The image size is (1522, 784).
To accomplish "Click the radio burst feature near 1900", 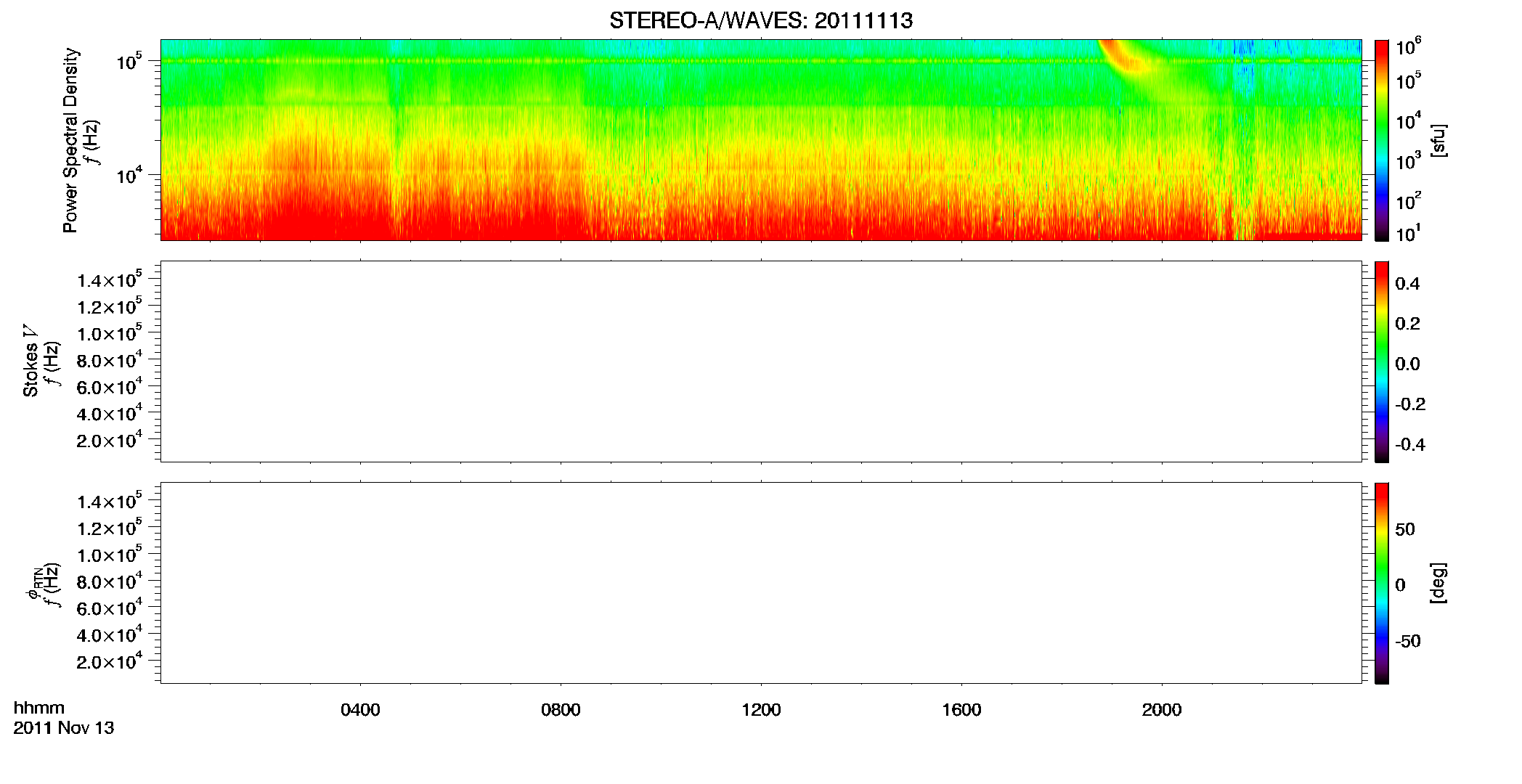I will coord(1128,60).
